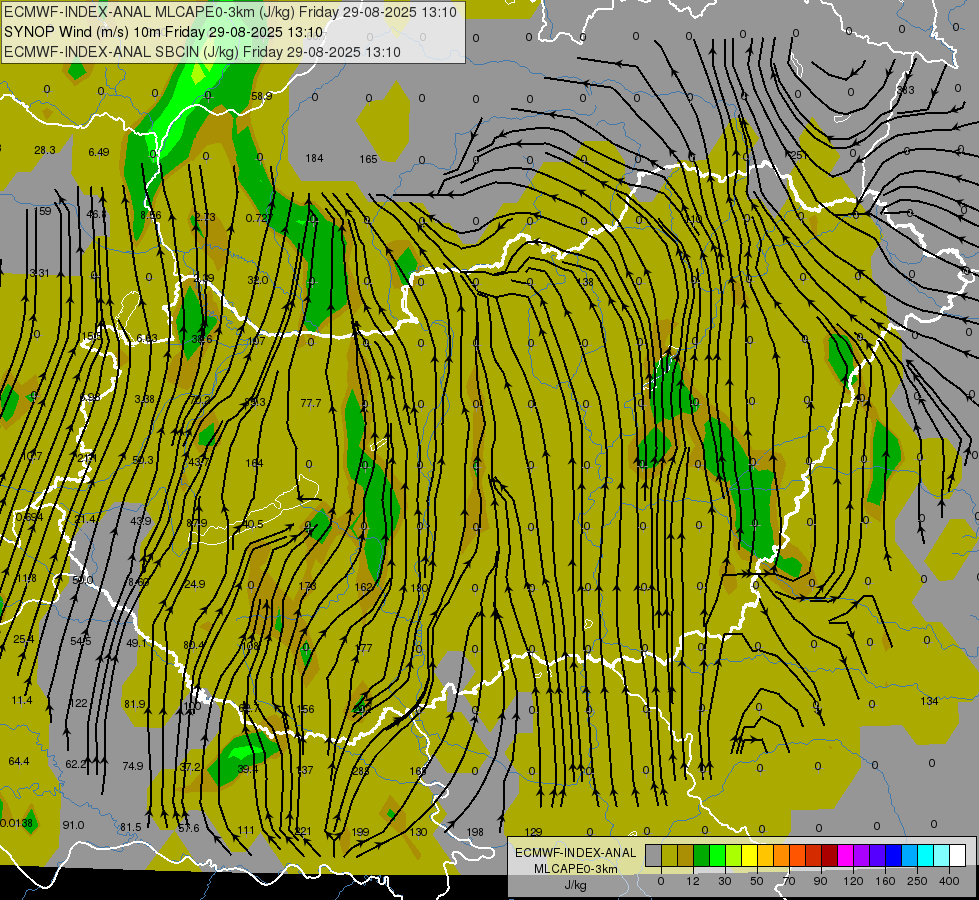Click the MLCAPE0-3km title line
The image size is (979, 900).
[230, 12]
